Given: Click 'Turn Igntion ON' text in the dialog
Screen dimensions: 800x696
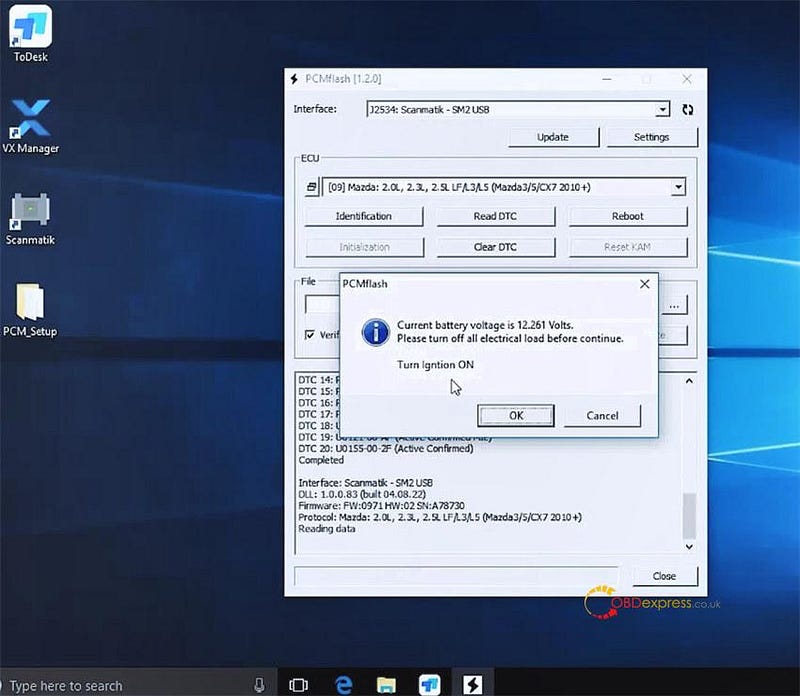Looking at the screenshot, I should point(435,365).
